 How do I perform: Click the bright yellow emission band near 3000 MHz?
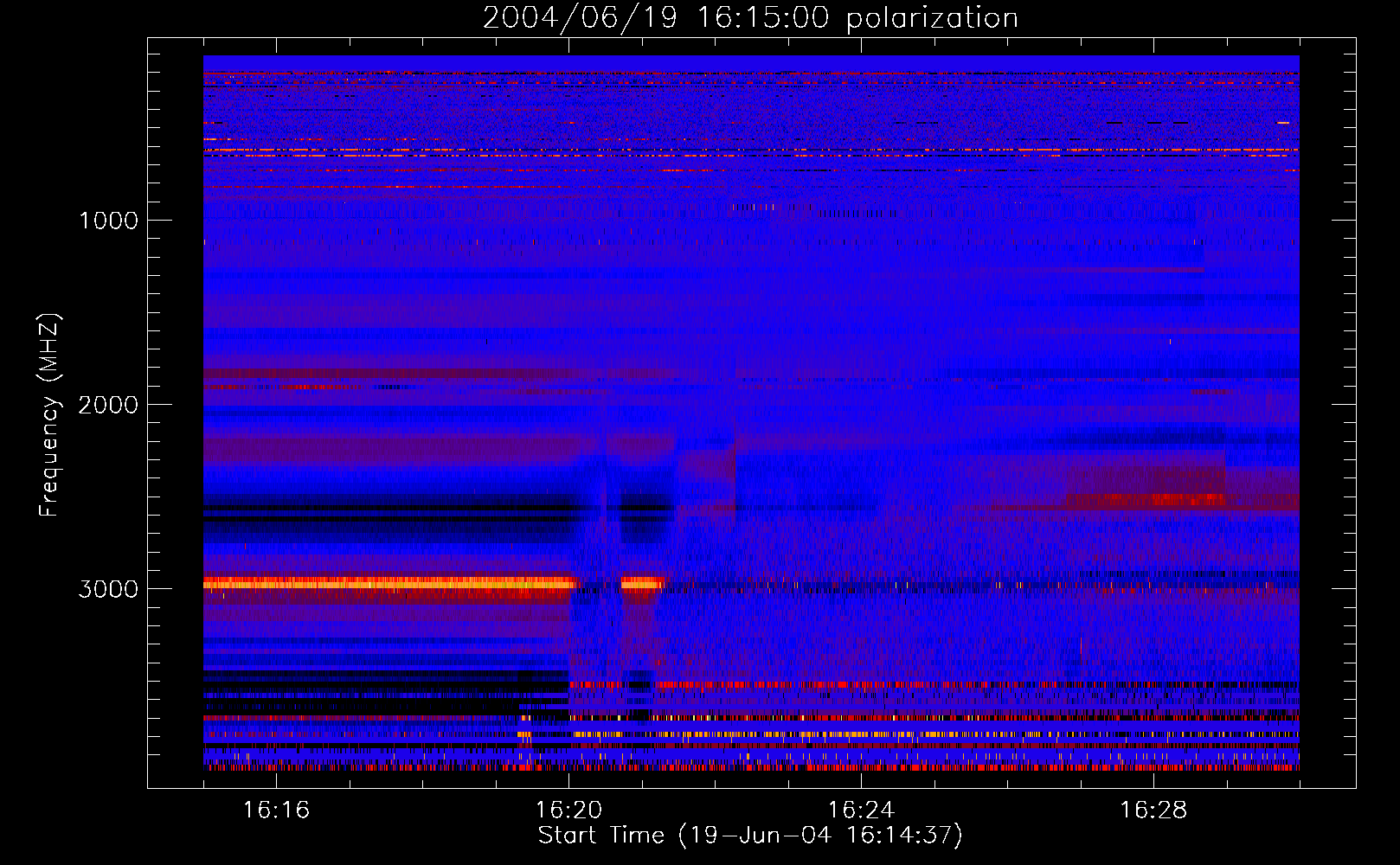389,584
